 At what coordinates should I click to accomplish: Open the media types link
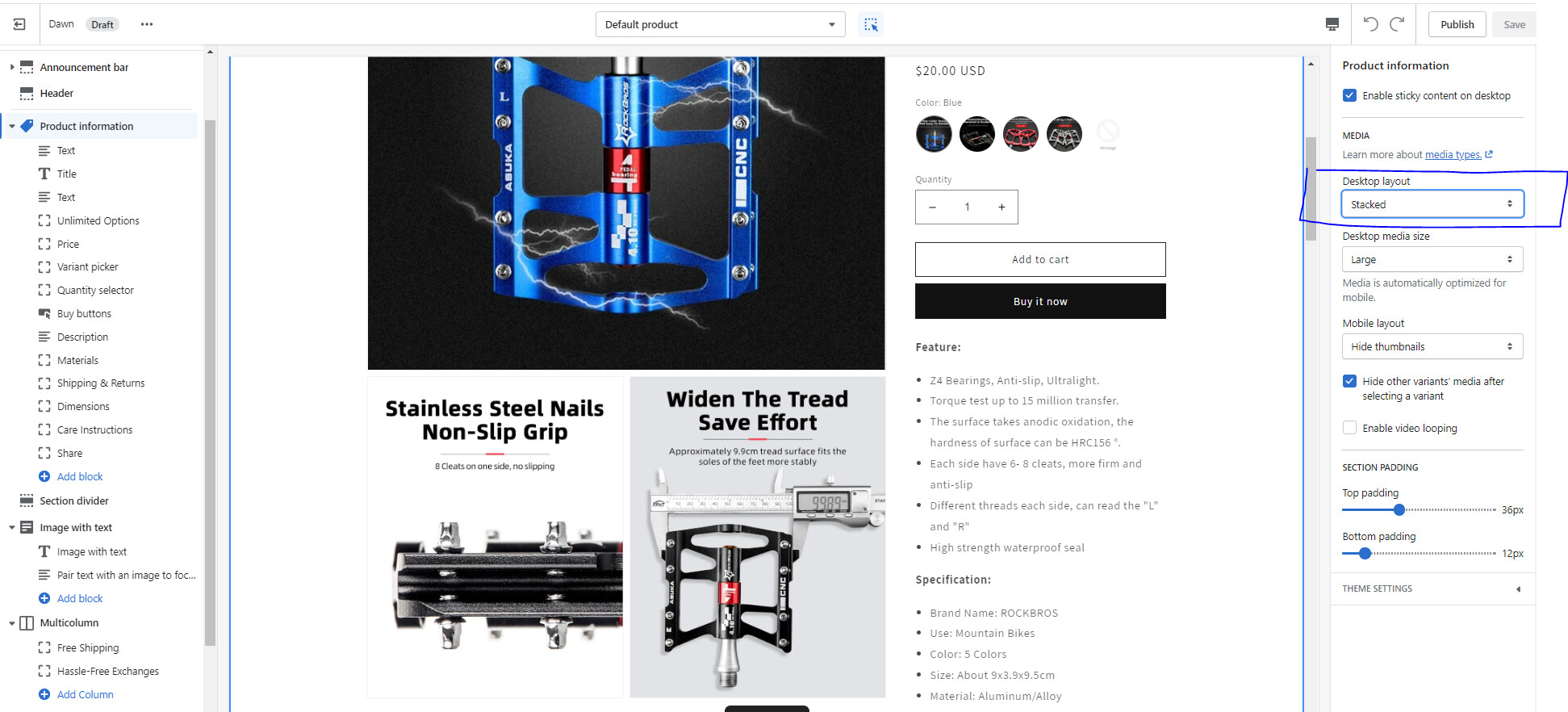pyautogui.click(x=1453, y=155)
